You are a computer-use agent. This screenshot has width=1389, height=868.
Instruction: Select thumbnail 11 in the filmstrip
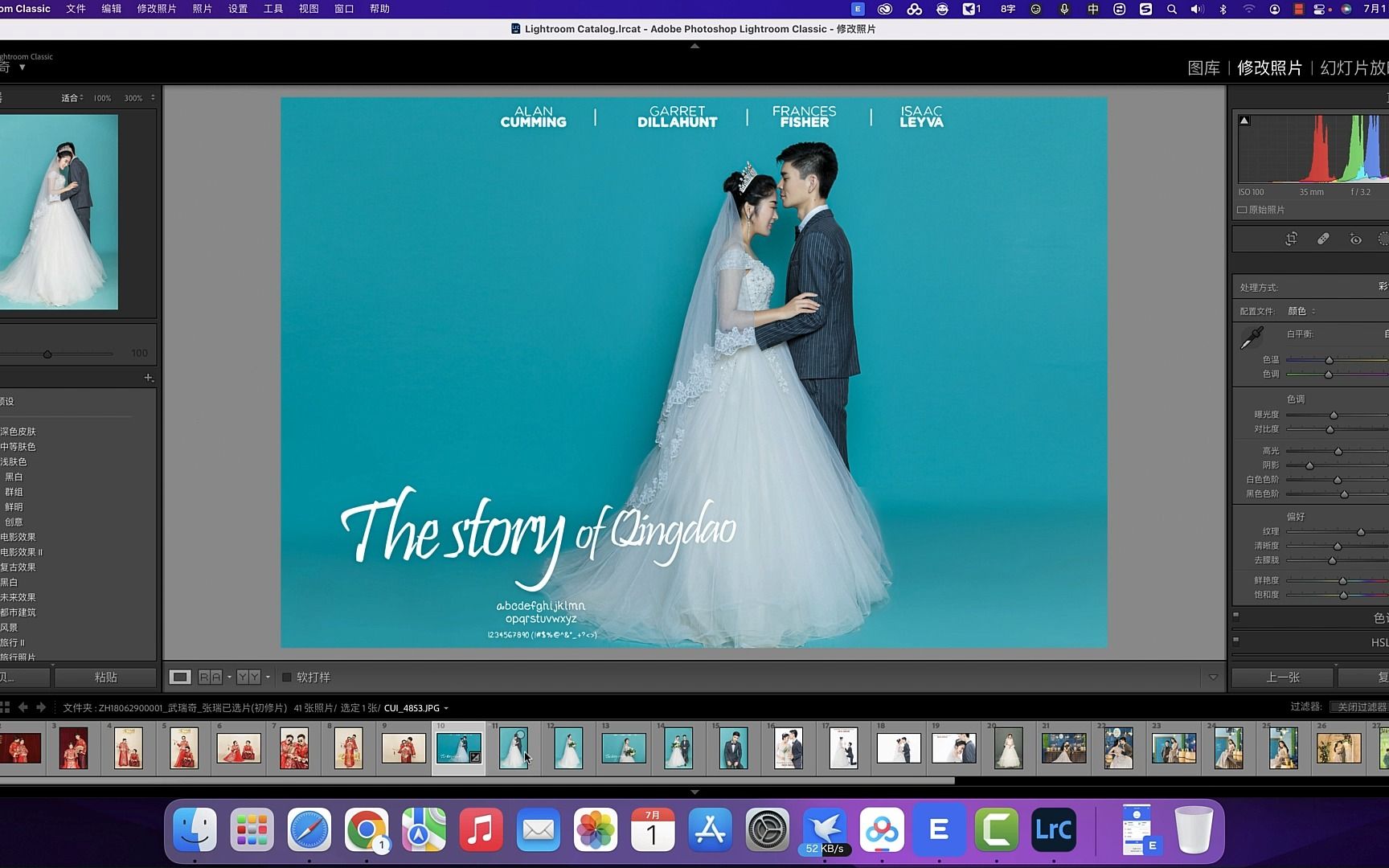[515, 747]
